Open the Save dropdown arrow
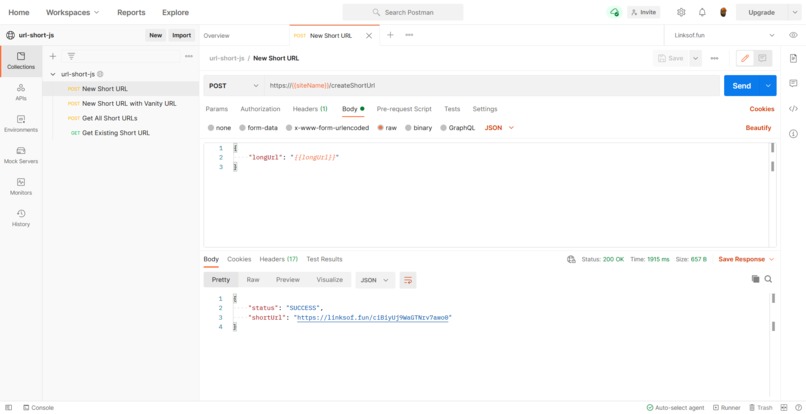806x414 pixels. tap(695, 58)
